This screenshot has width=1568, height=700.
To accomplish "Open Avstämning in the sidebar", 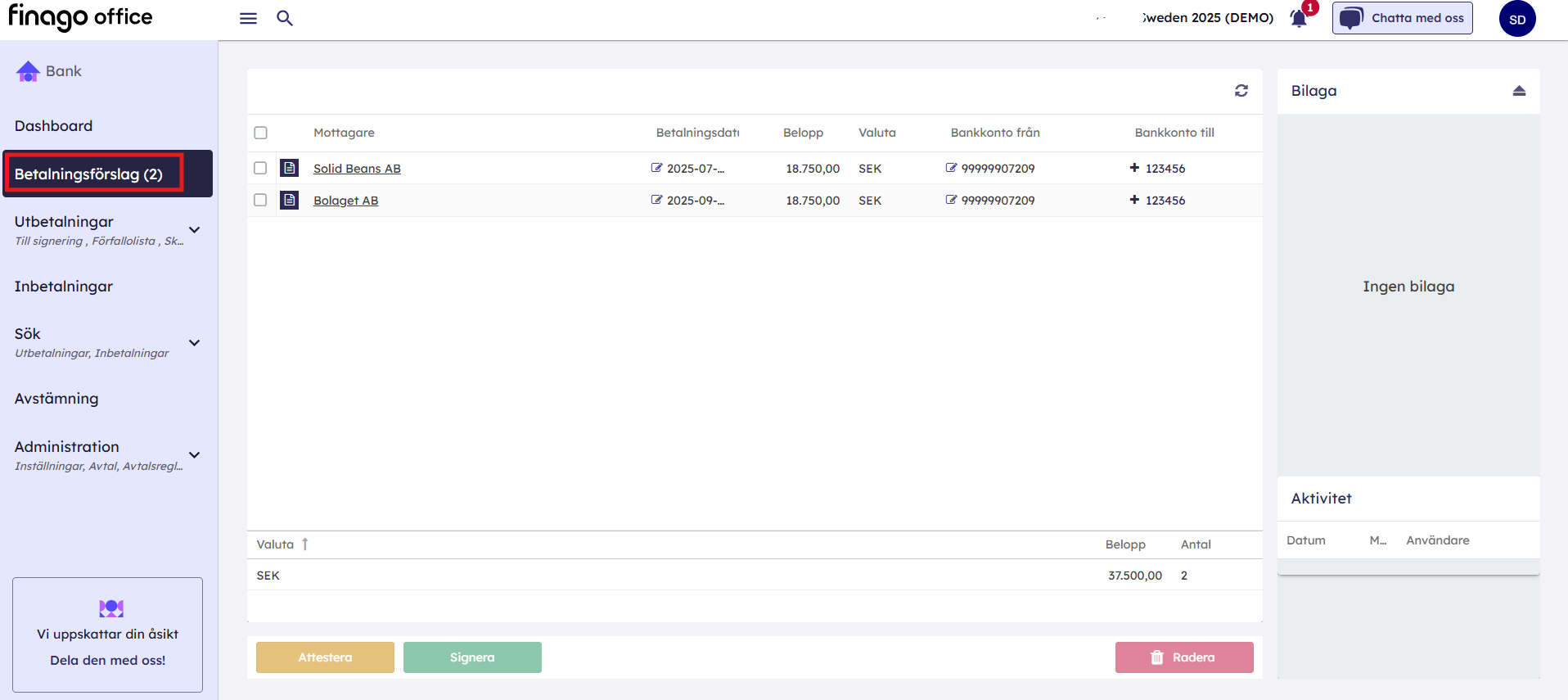I will click(56, 399).
